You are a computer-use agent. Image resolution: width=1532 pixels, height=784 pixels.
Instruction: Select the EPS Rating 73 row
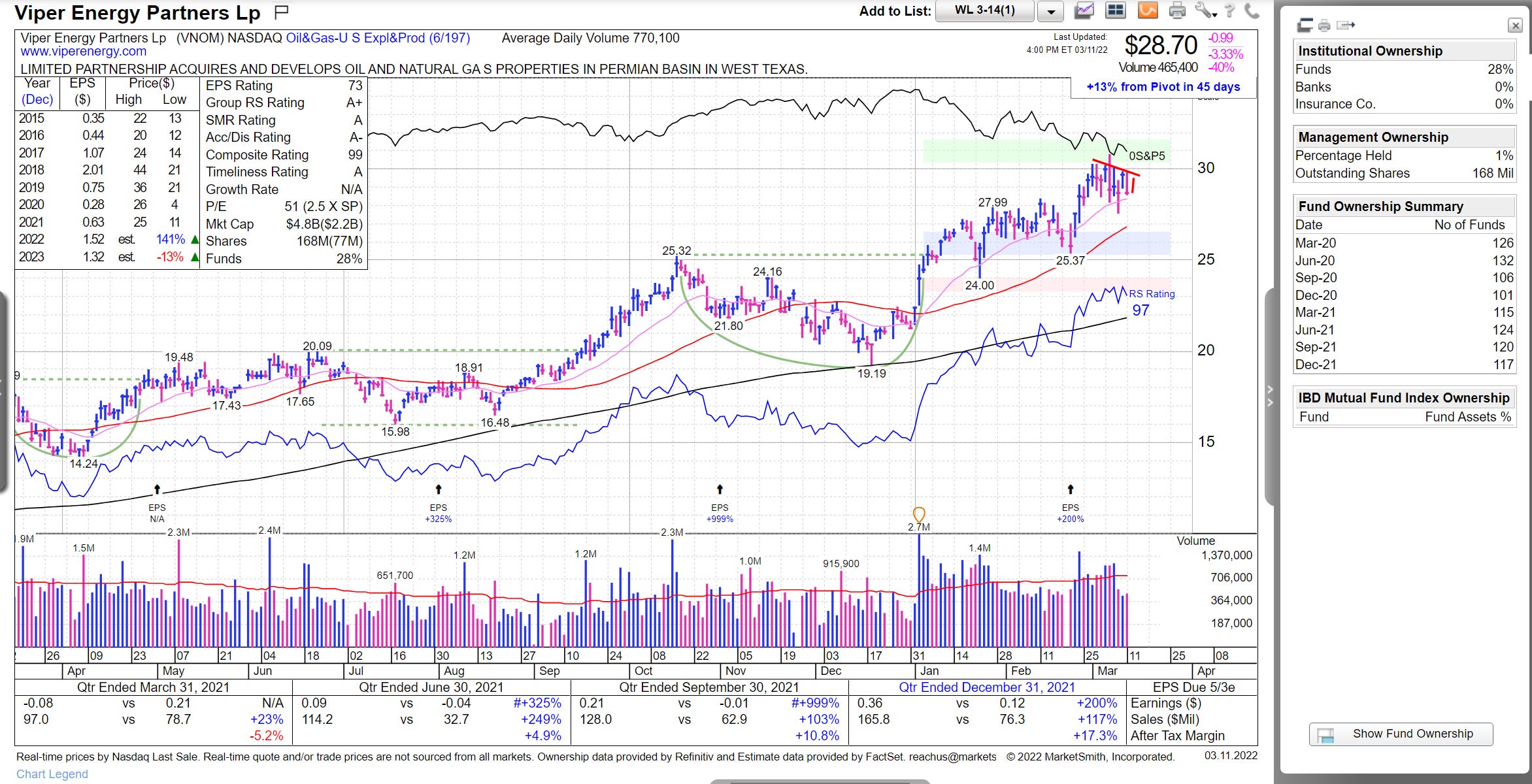tap(284, 86)
